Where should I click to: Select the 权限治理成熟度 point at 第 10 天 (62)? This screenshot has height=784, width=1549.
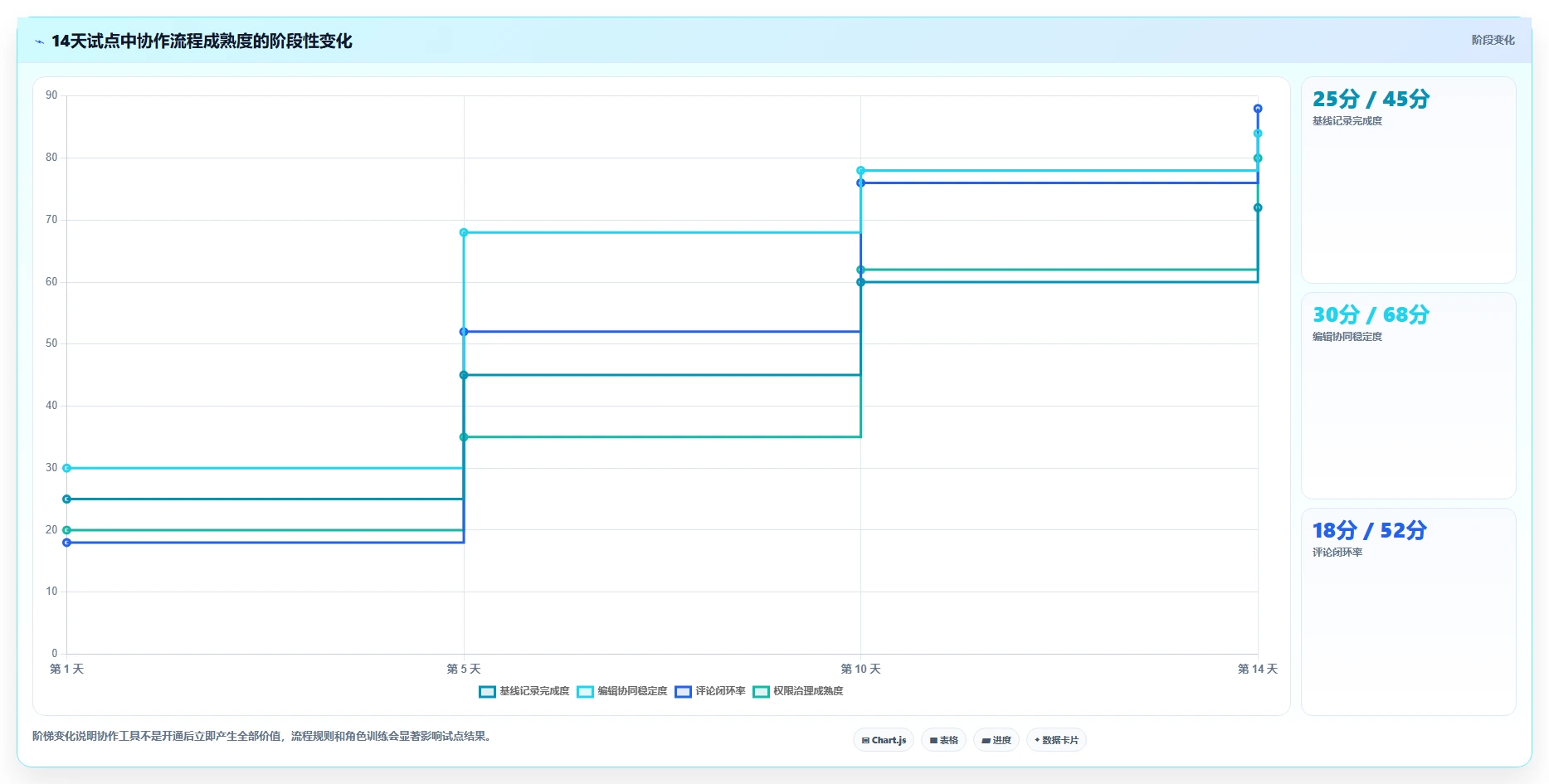click(860, 270)
